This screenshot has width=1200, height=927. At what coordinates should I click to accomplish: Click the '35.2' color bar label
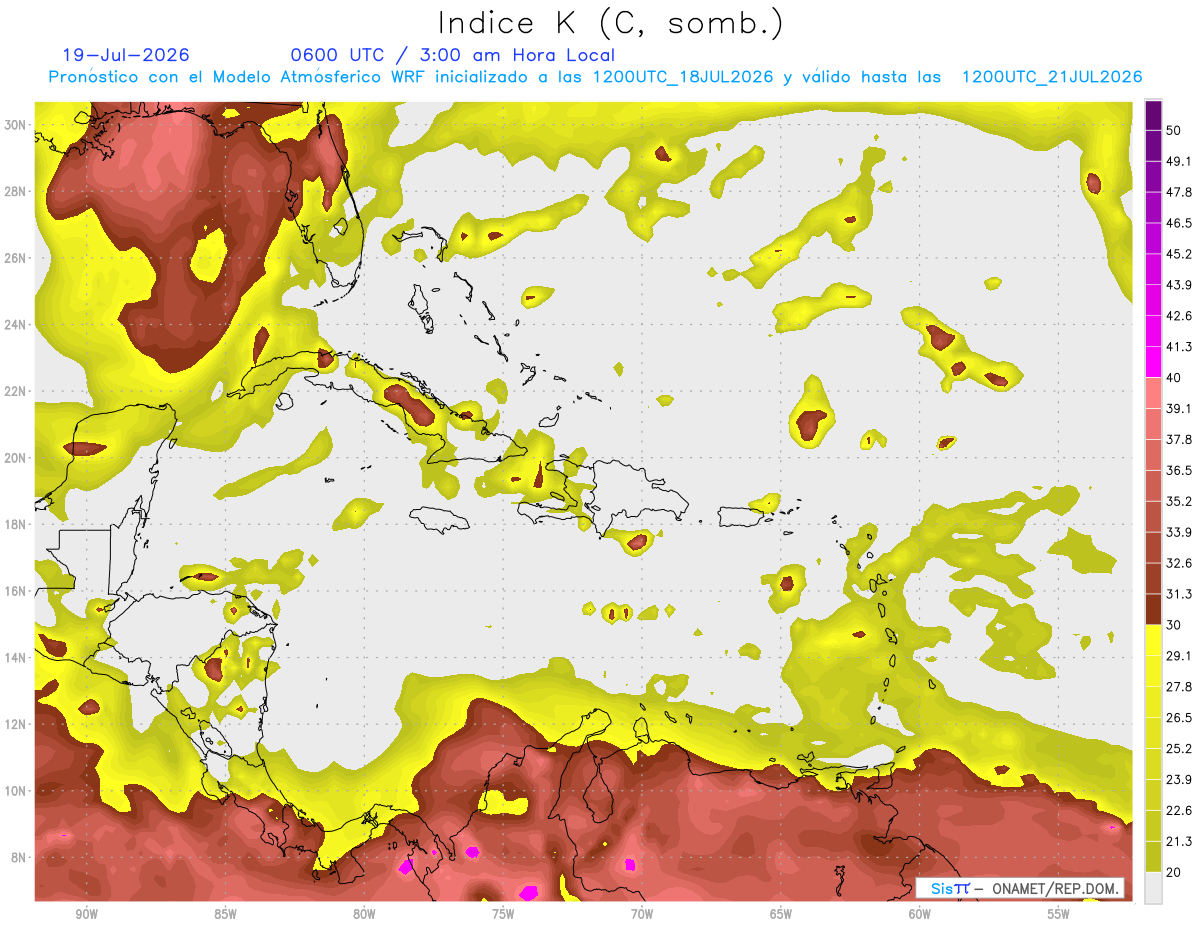pyautogui.click(x=1178, y=502)
